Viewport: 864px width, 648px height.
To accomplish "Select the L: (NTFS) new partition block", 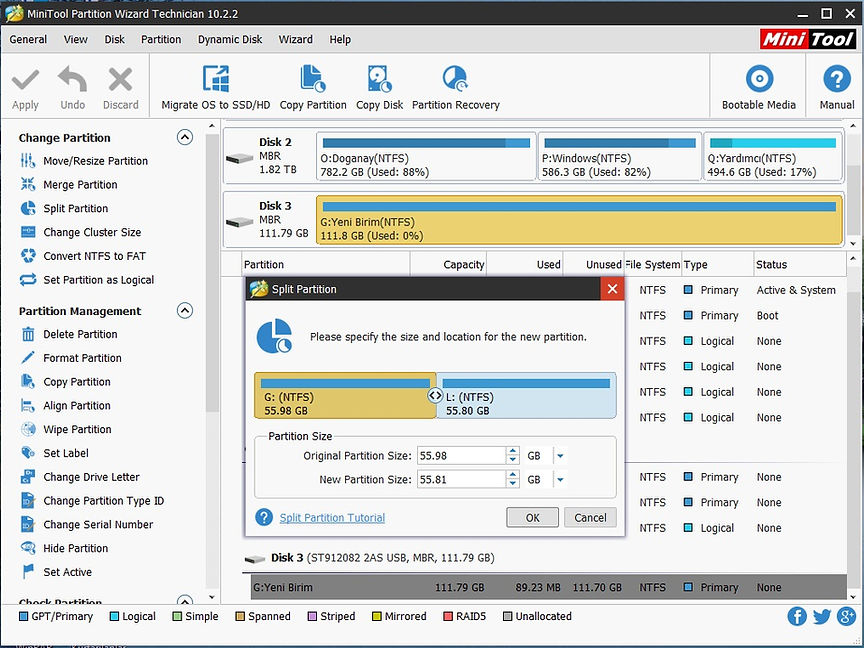I will (x=527, y=396).
